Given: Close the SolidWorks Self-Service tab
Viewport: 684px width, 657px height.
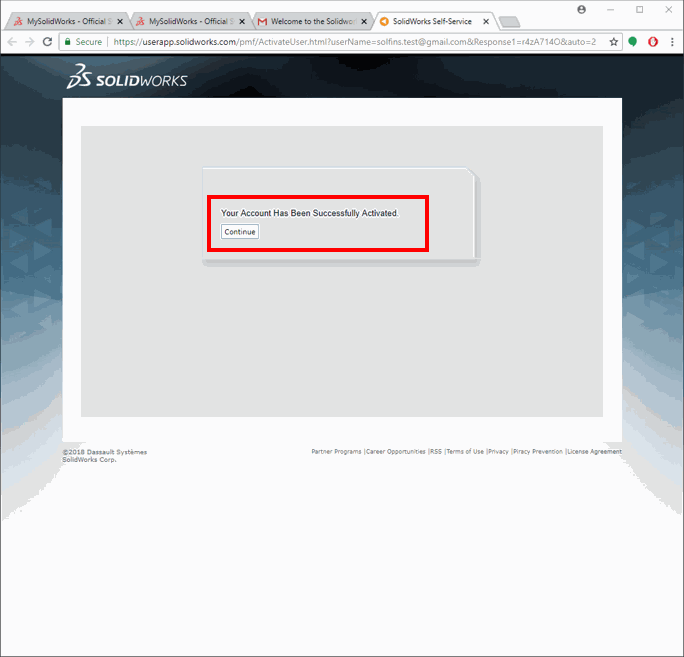Looking at the screenshot, I should tap(486, 21).
